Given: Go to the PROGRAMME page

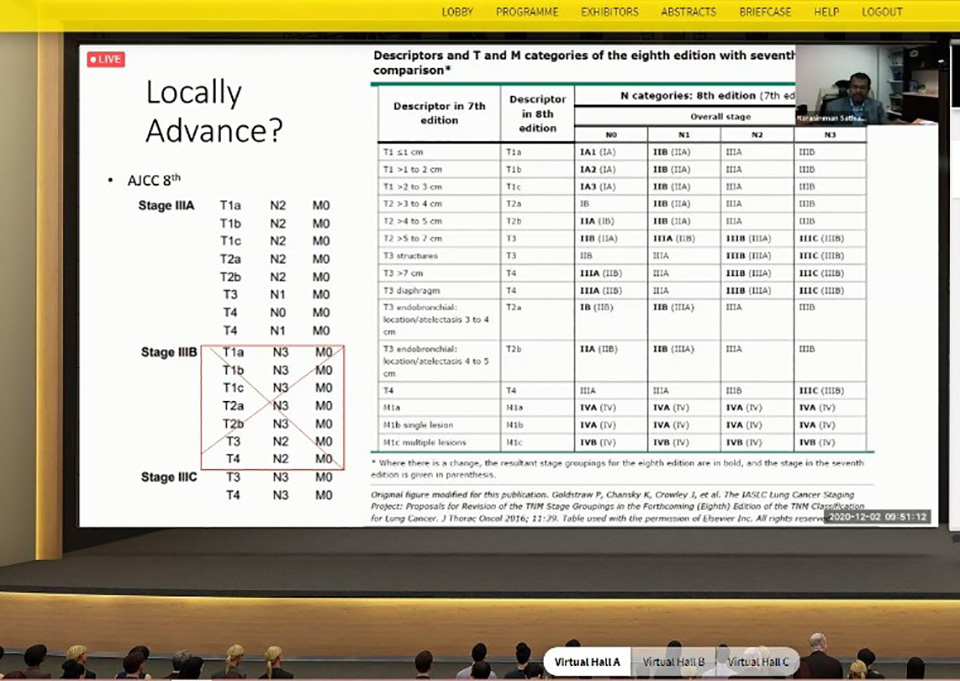Looking at the screenshot, I should click(x=527, y=12).
